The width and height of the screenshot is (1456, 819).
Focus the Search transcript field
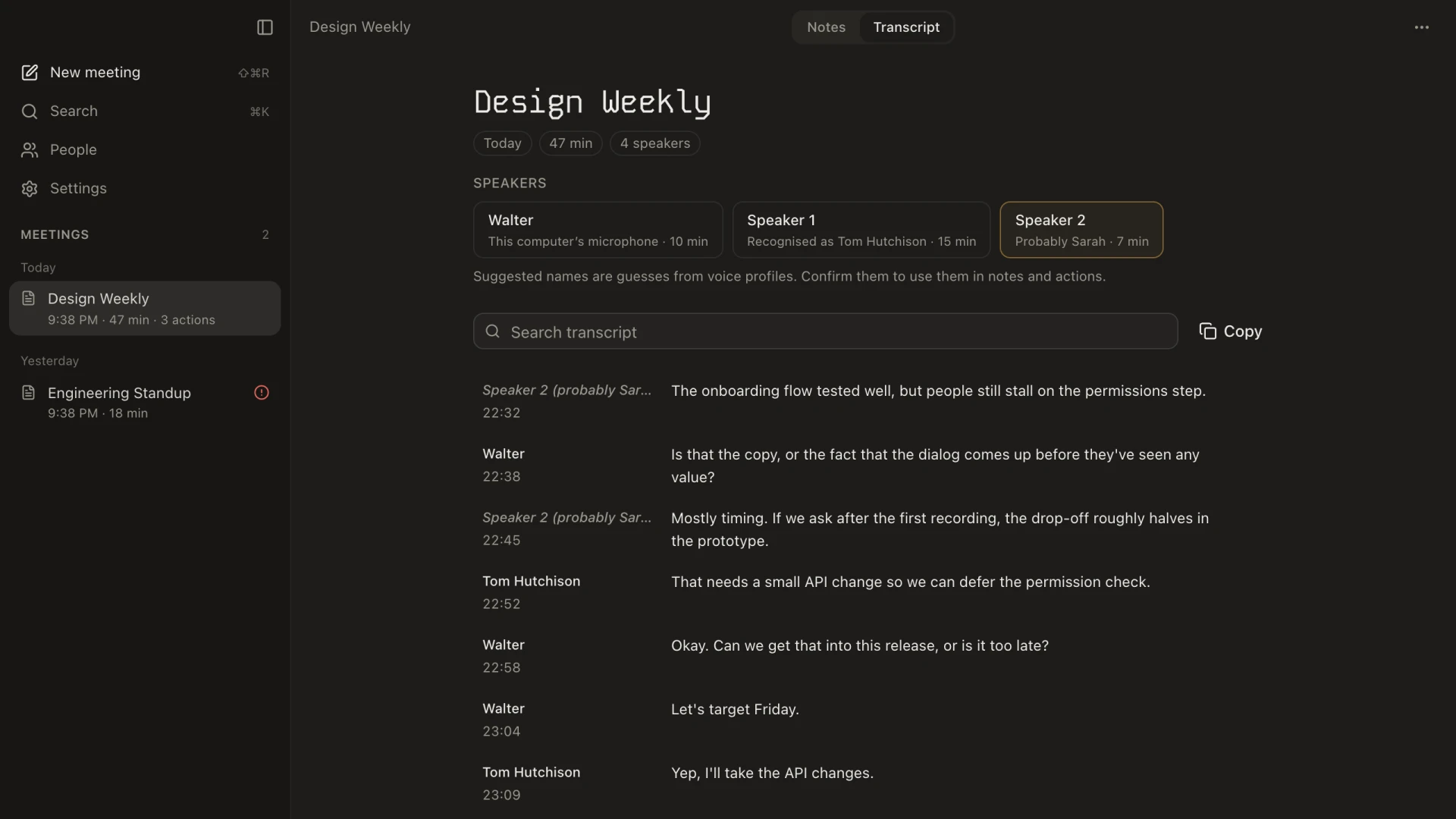(x=825, y=331)
